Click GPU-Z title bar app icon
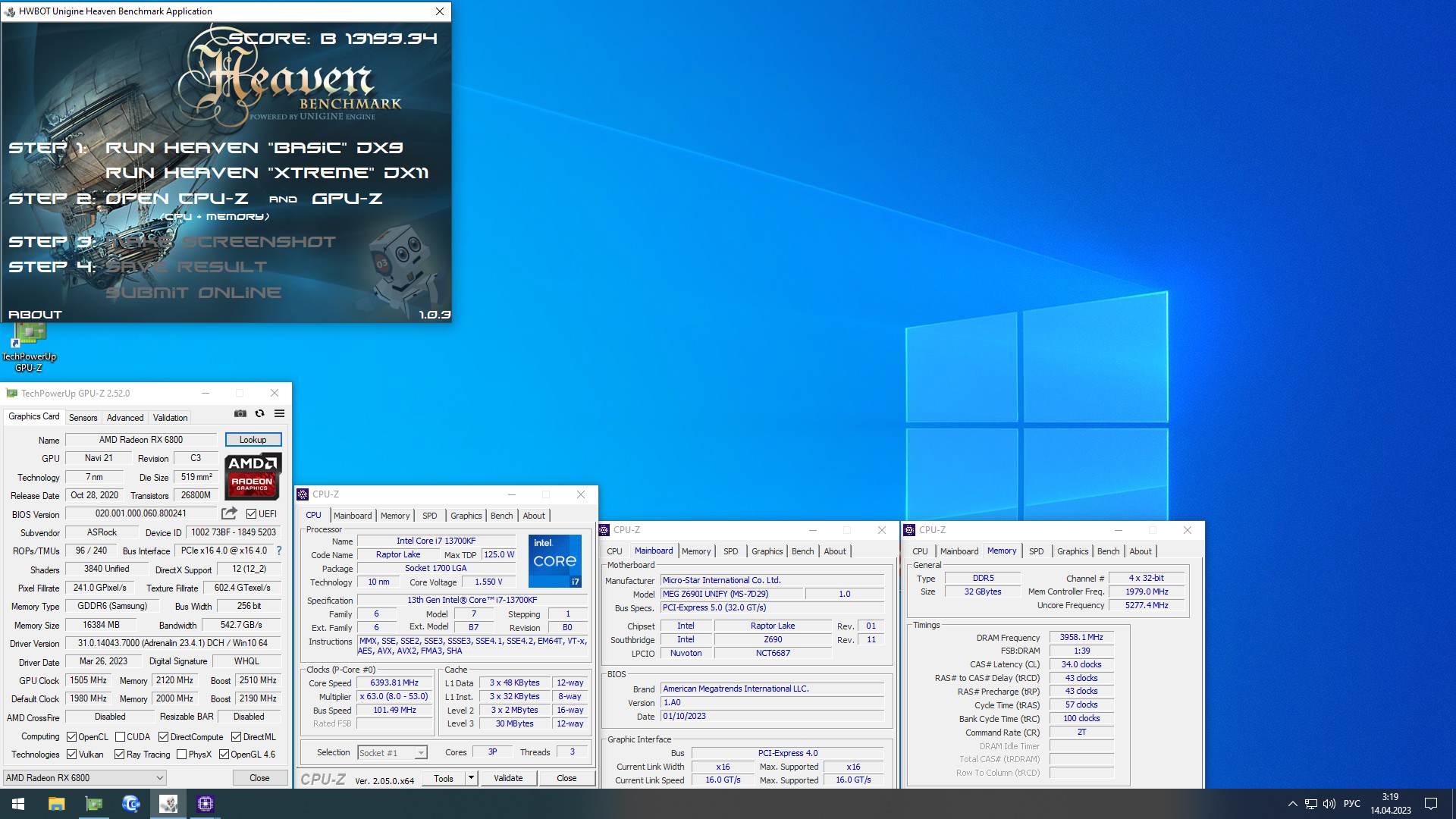 click(11, 393)
